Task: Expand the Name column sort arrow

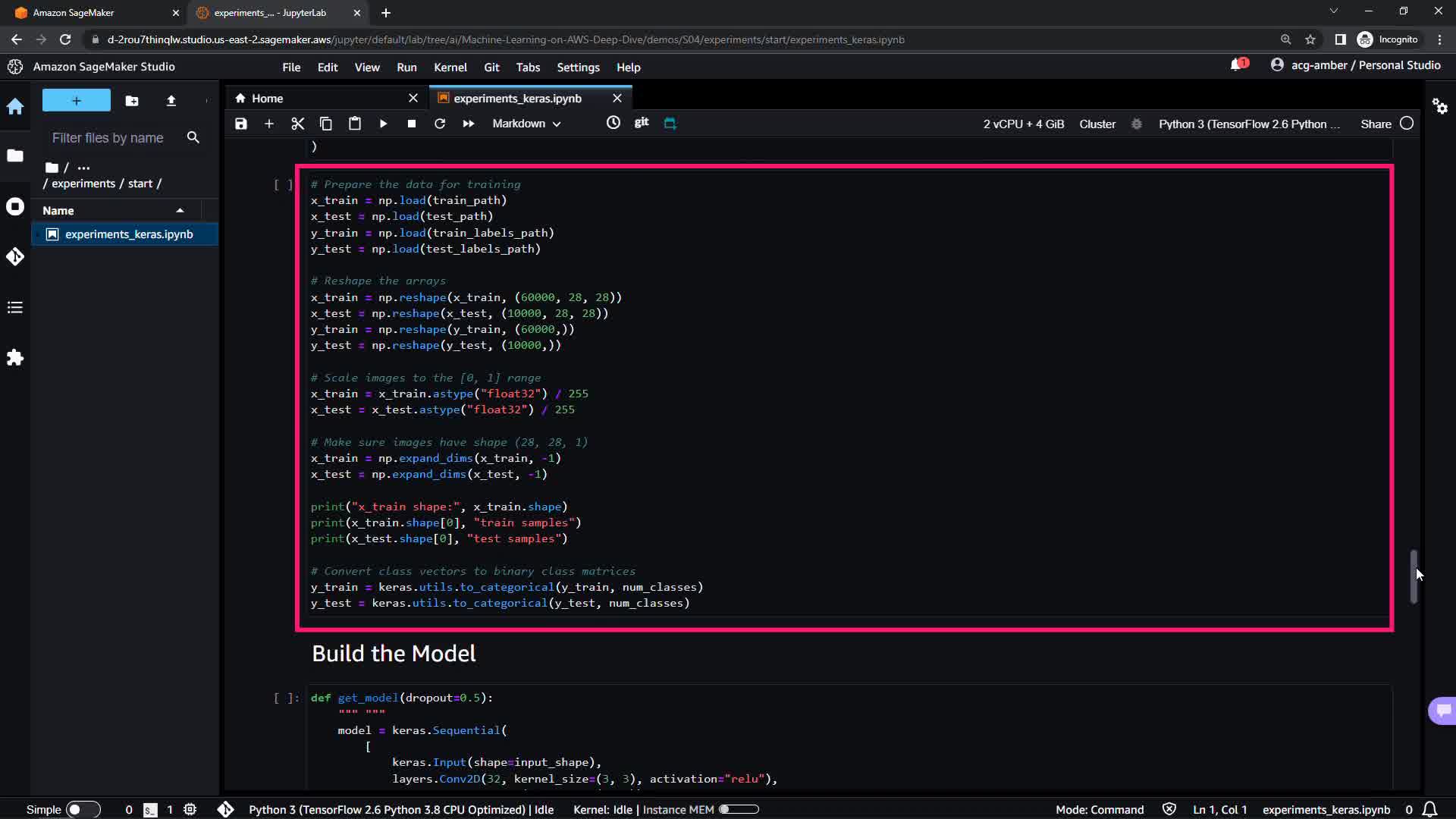Action: coord(180,211)
